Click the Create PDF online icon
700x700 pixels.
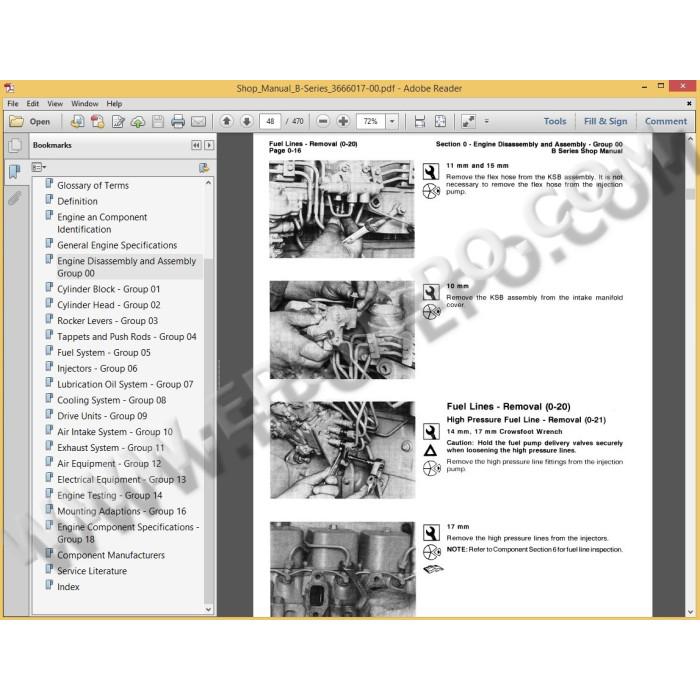[x=97, y=121]
